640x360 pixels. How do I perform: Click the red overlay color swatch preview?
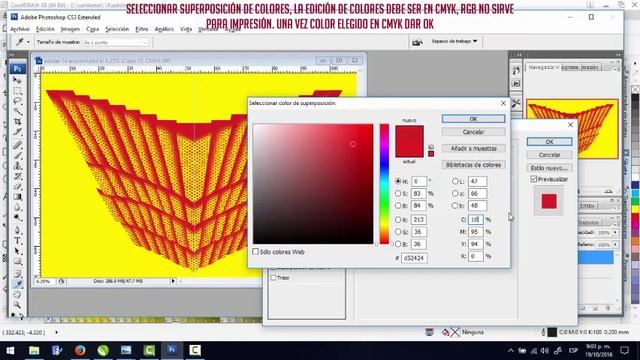point(549,201)
